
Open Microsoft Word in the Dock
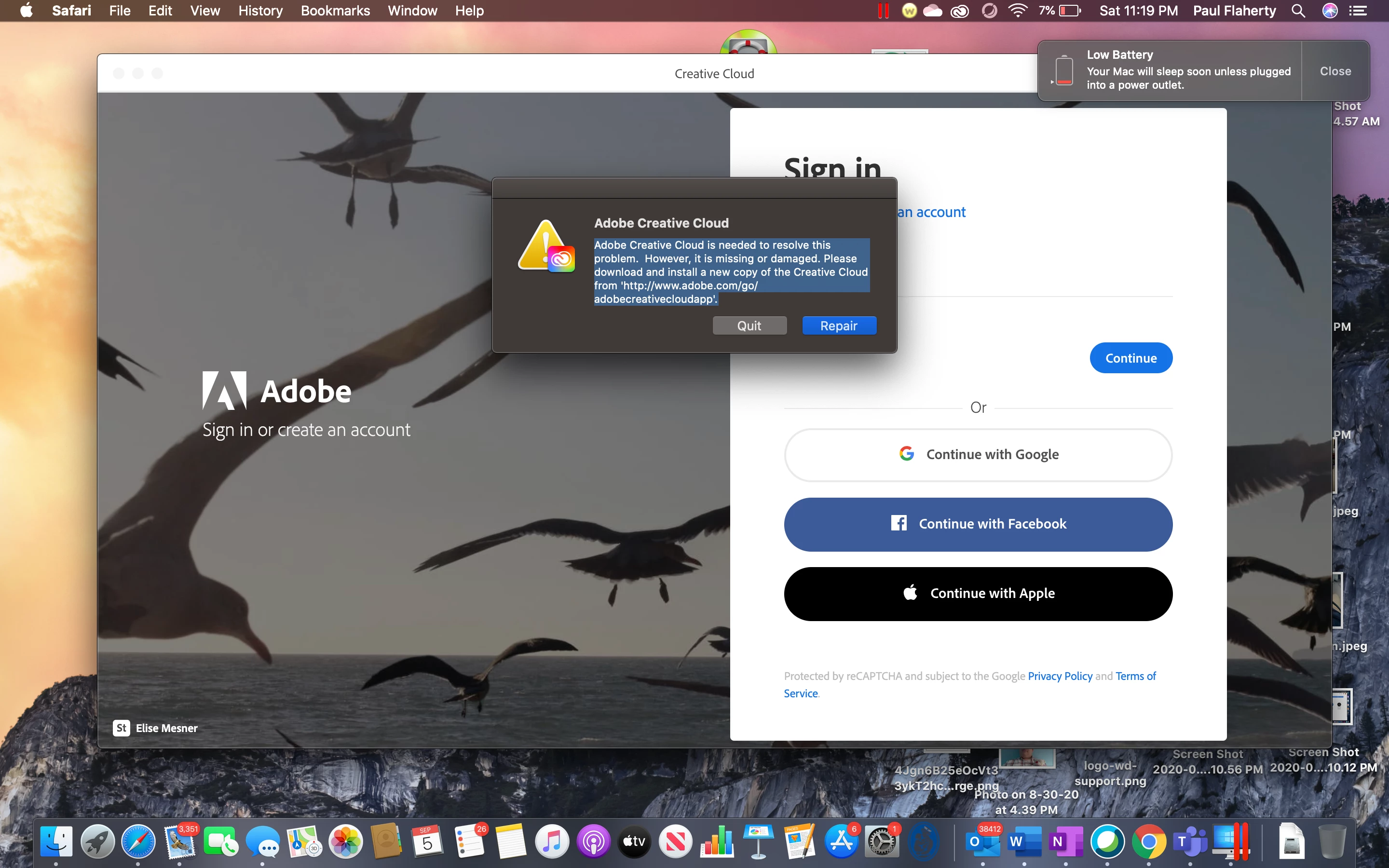[x=1024, y=841]
